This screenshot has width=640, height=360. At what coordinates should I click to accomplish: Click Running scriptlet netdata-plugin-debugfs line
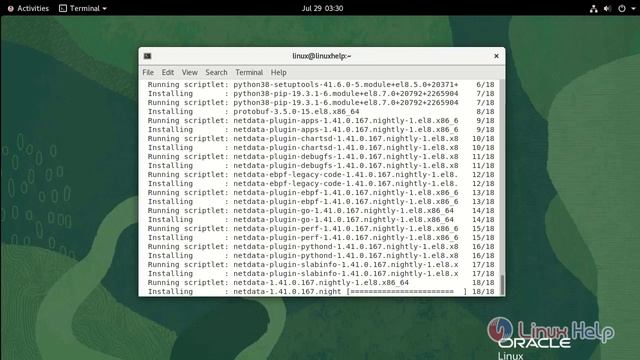321,156
